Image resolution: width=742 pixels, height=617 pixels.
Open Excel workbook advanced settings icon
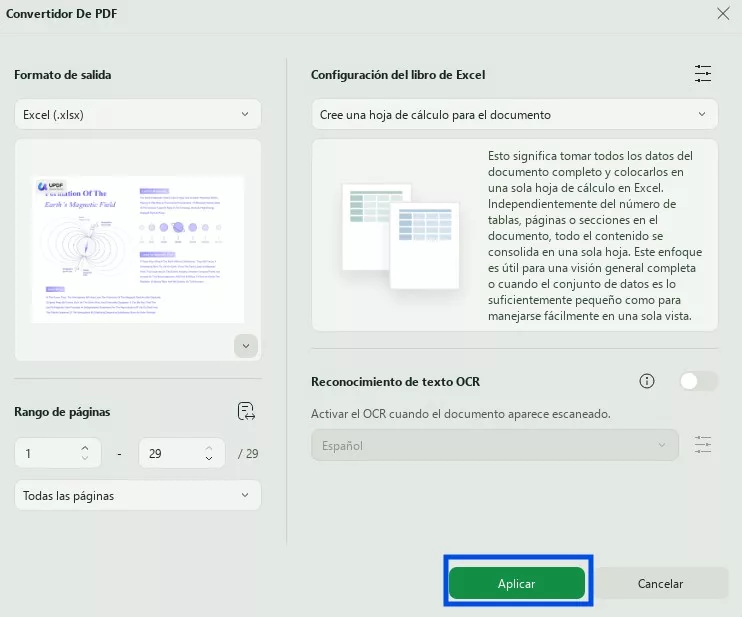pyautogui.click(x=703, y=74)
